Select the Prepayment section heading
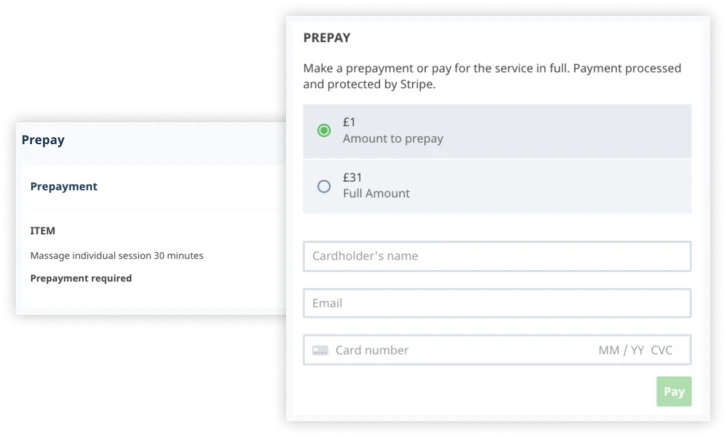 [64, 186]
